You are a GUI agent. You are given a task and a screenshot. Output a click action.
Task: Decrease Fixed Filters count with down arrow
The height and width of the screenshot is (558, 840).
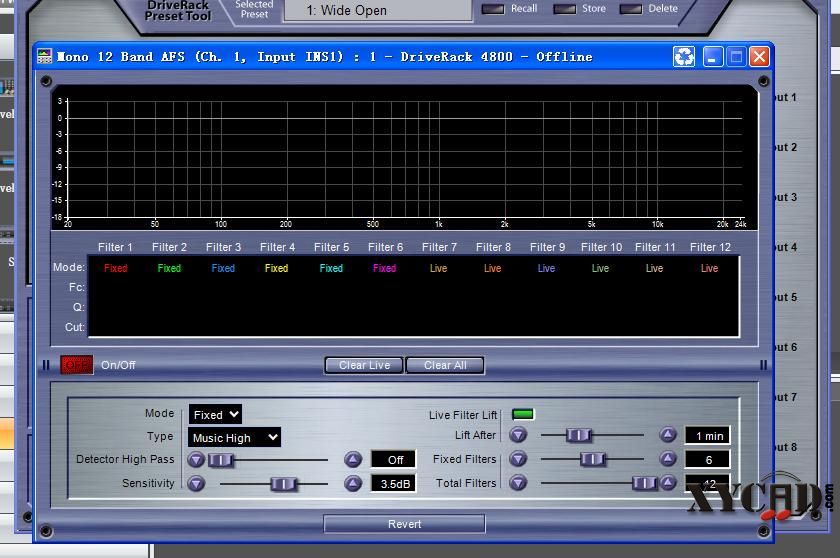pyautogui.click(x=518, y=459)
